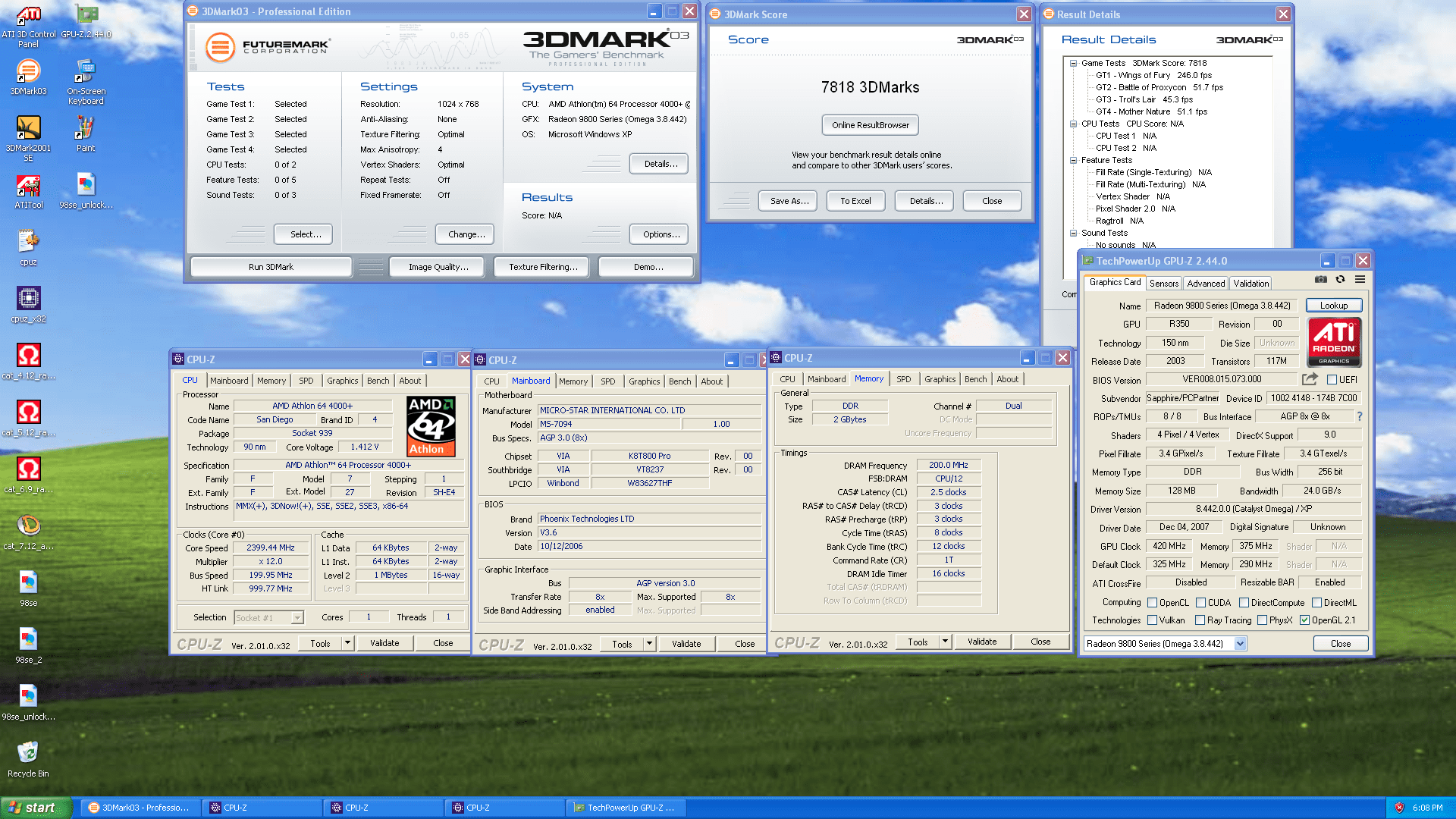Click GPU-Z screenshot camera icon

coord(1321,280)
